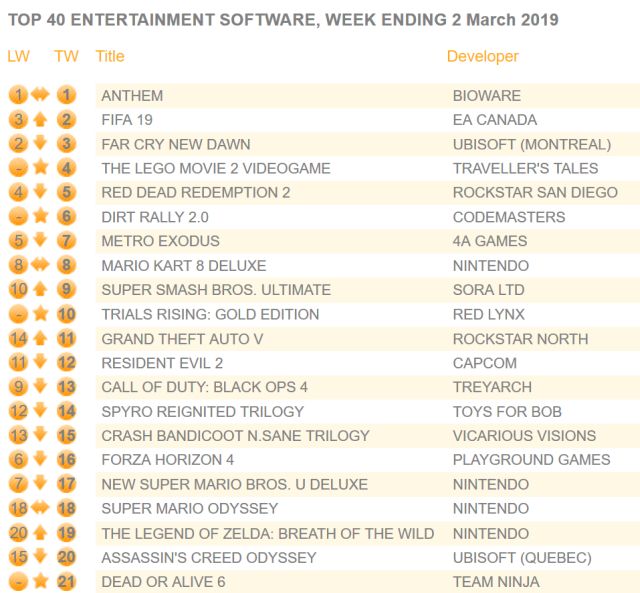Click the last-week rank 20 badge in Zelda row
The width and height of the screenshot is (640, 593).
18,533
